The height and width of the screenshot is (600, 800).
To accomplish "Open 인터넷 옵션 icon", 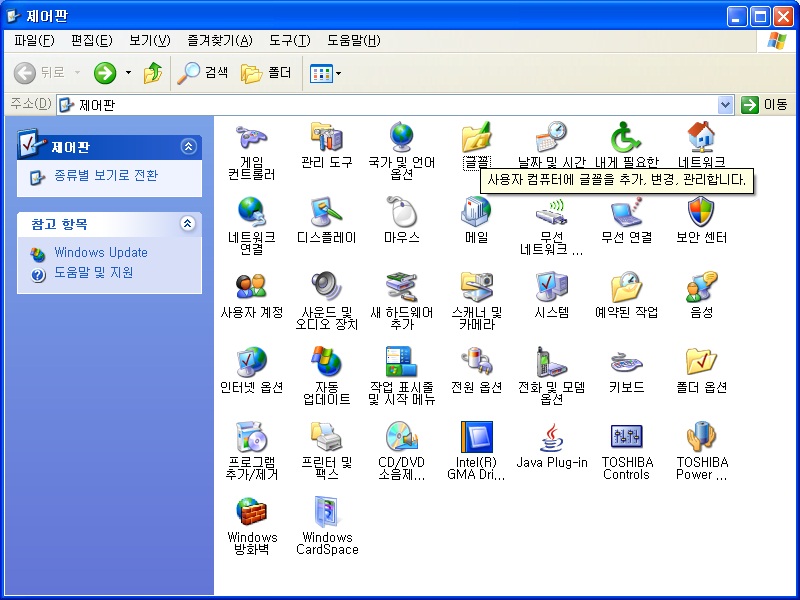I will tap(252, 362).
